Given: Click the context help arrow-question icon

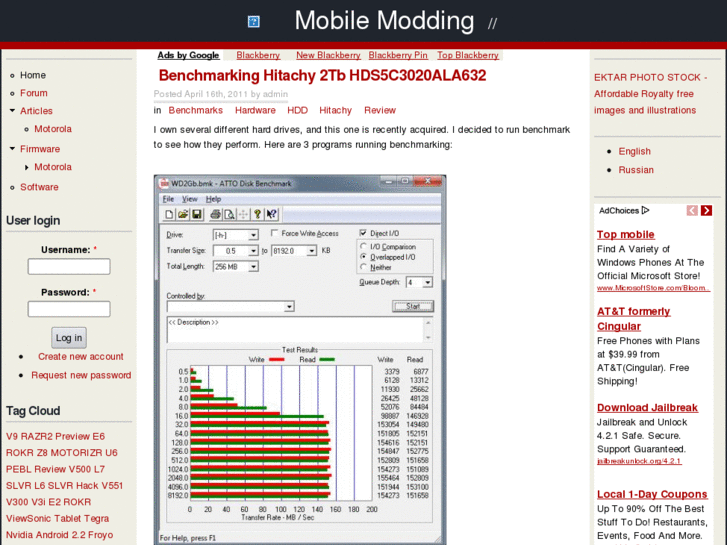Looking at the screenshot, I should [271, 214].
